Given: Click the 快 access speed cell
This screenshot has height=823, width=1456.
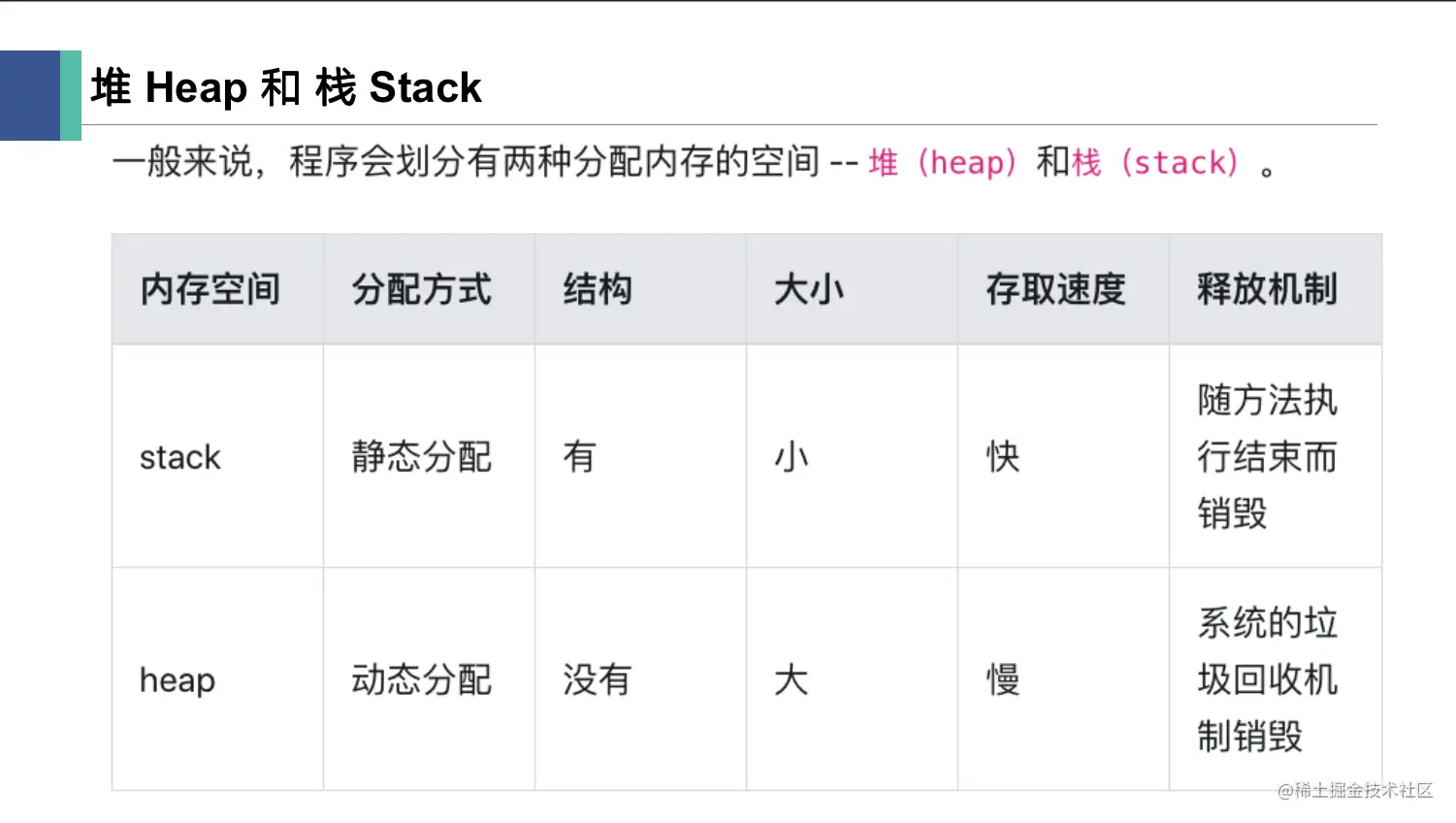Looking at the screenshot, I should point(1063,456).
